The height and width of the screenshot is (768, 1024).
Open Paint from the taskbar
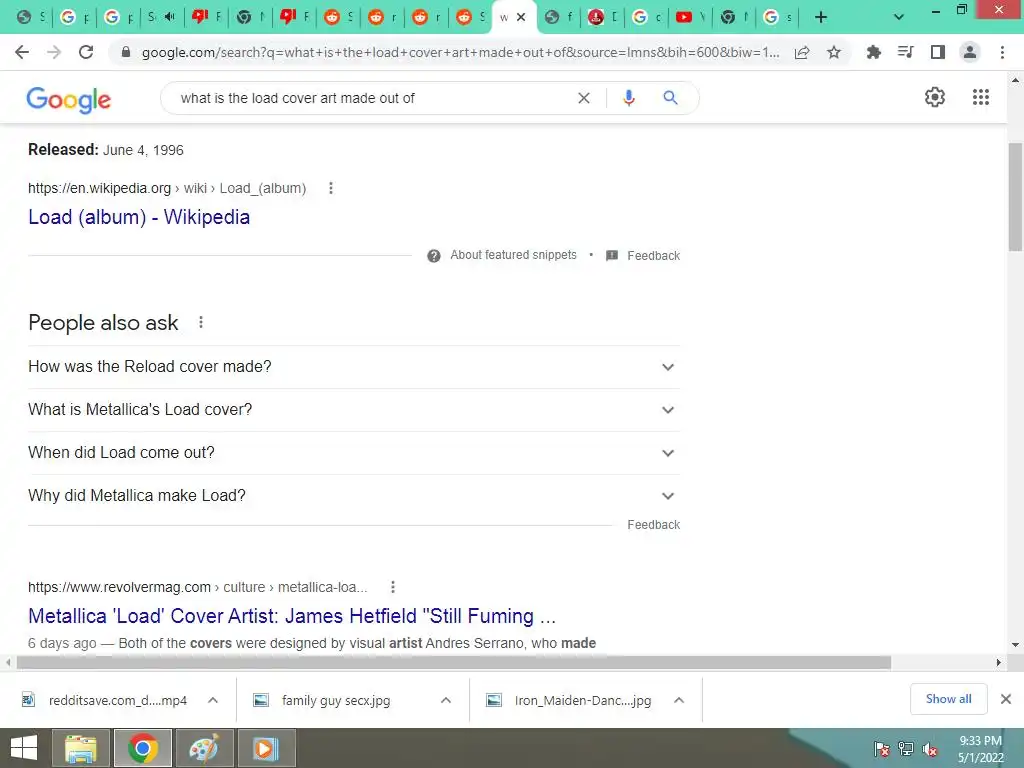pos(204,748)
